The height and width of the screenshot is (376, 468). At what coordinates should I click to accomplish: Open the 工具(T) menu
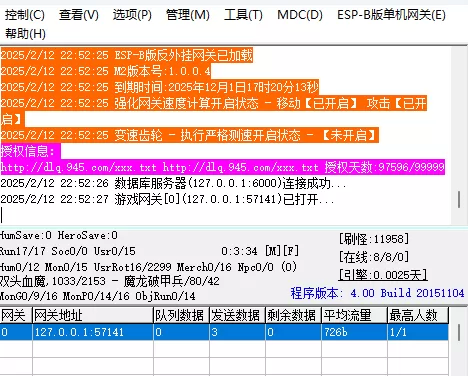coord(243,15)
